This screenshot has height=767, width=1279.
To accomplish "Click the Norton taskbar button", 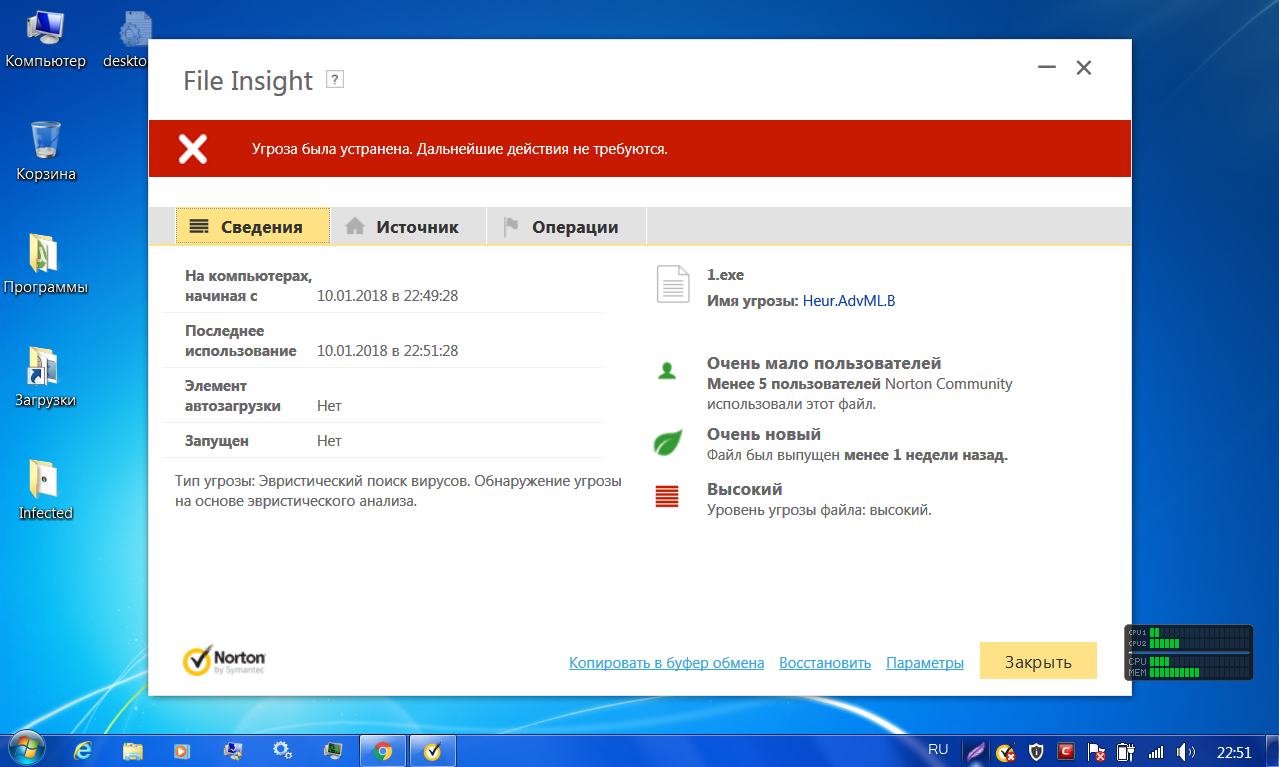I will click(x=433, y=750).
